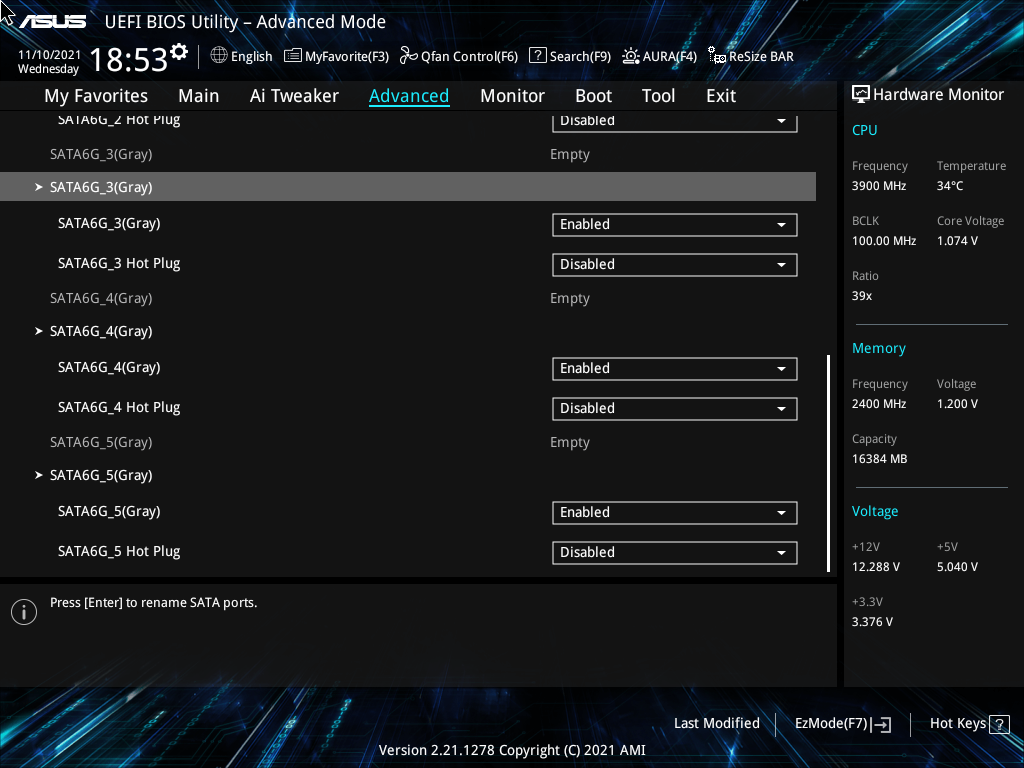Switch to the Main tab
This screenshot has height=768, width=1024.
pos(199,96)
